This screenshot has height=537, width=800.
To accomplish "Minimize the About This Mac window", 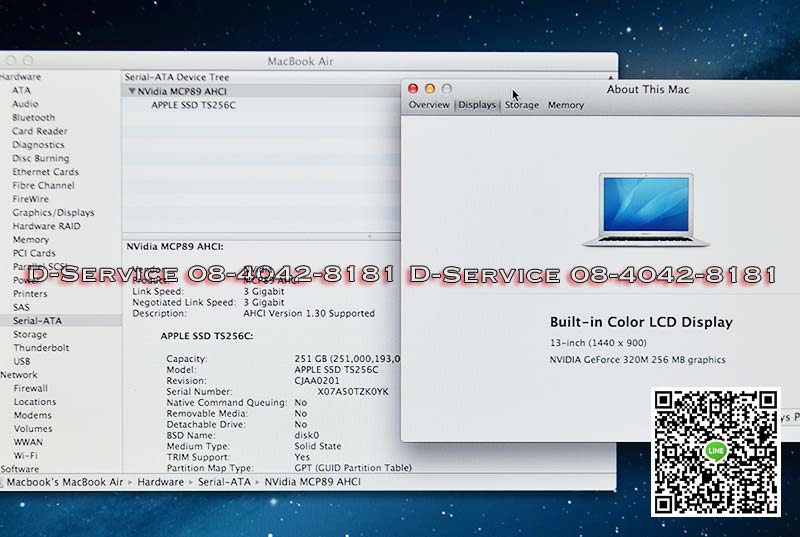I will pos(430,89).
